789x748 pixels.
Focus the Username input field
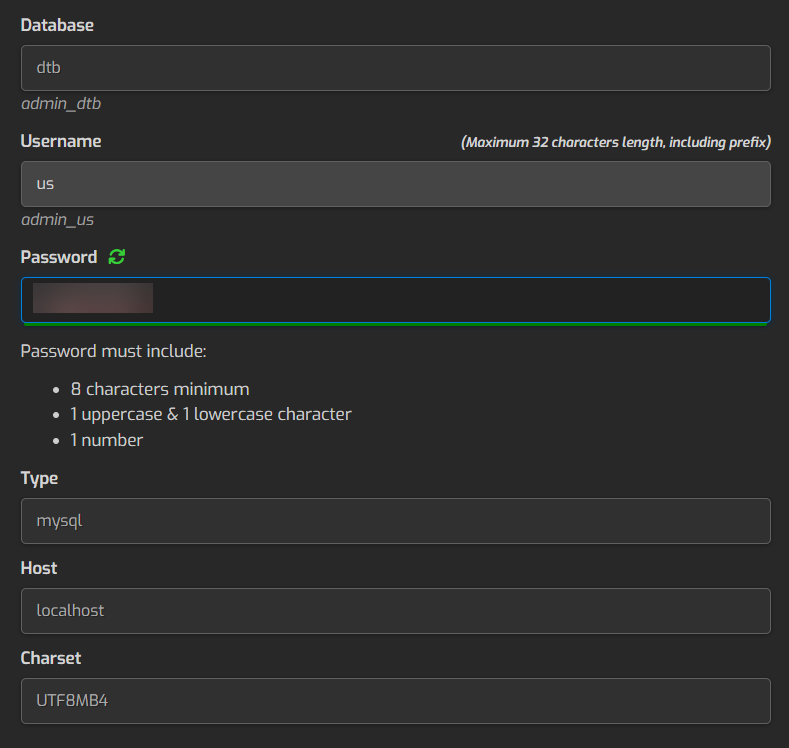pyautogui.click(x=395, y=184)
